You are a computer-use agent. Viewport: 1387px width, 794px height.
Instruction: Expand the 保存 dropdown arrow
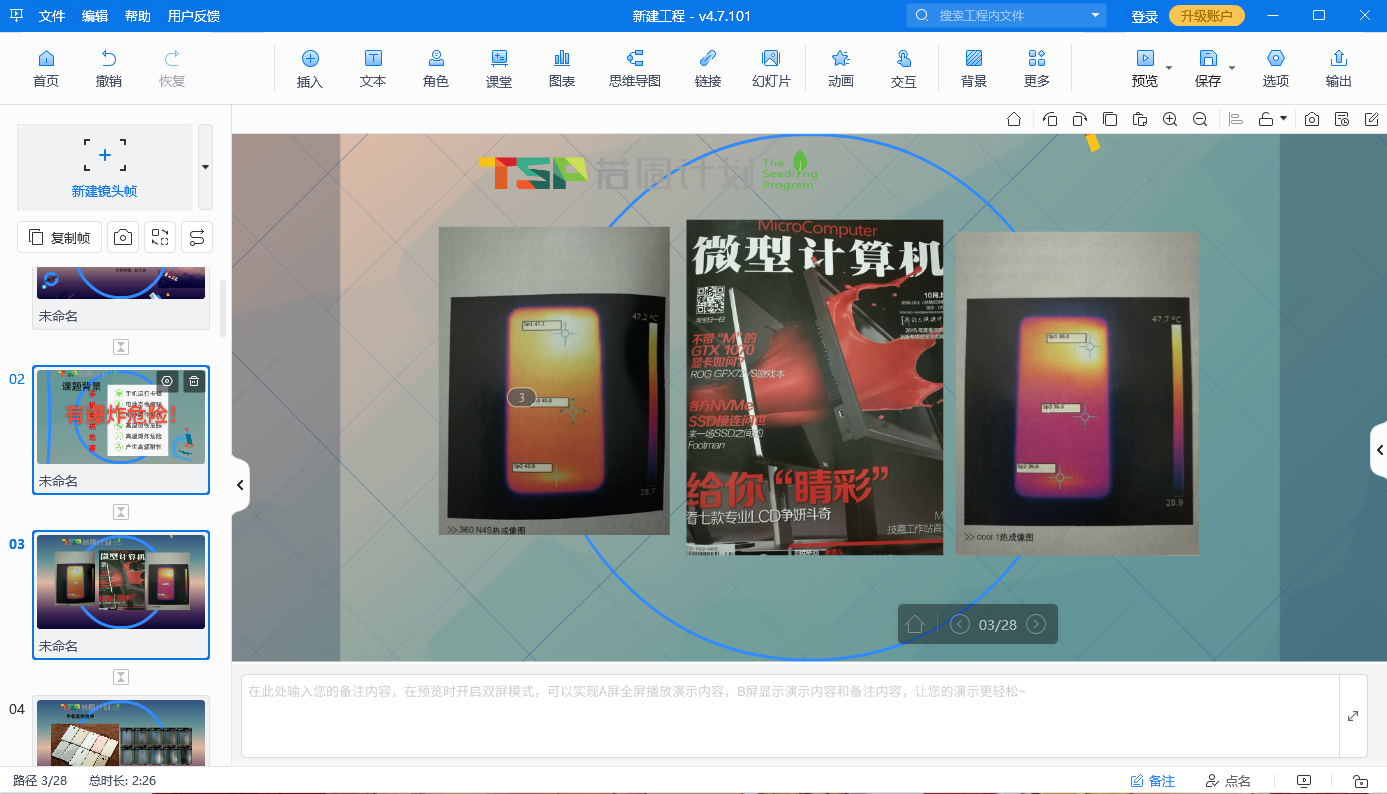coord(1232,68)
